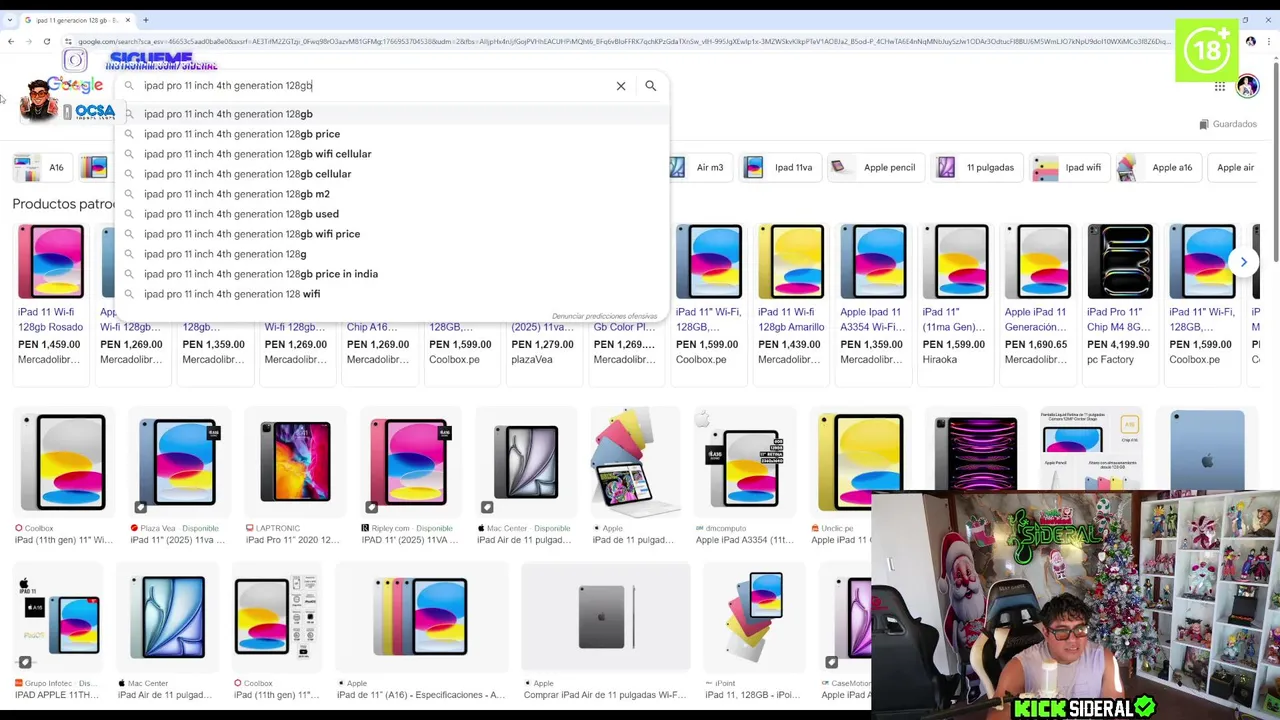
Task: Open 'iPad de 11" (A16) - Especificaciones' result
Action: coord(421,632)
